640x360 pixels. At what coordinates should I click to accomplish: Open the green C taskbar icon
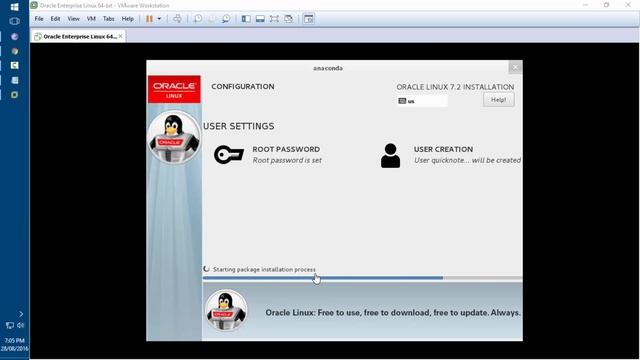14,65
